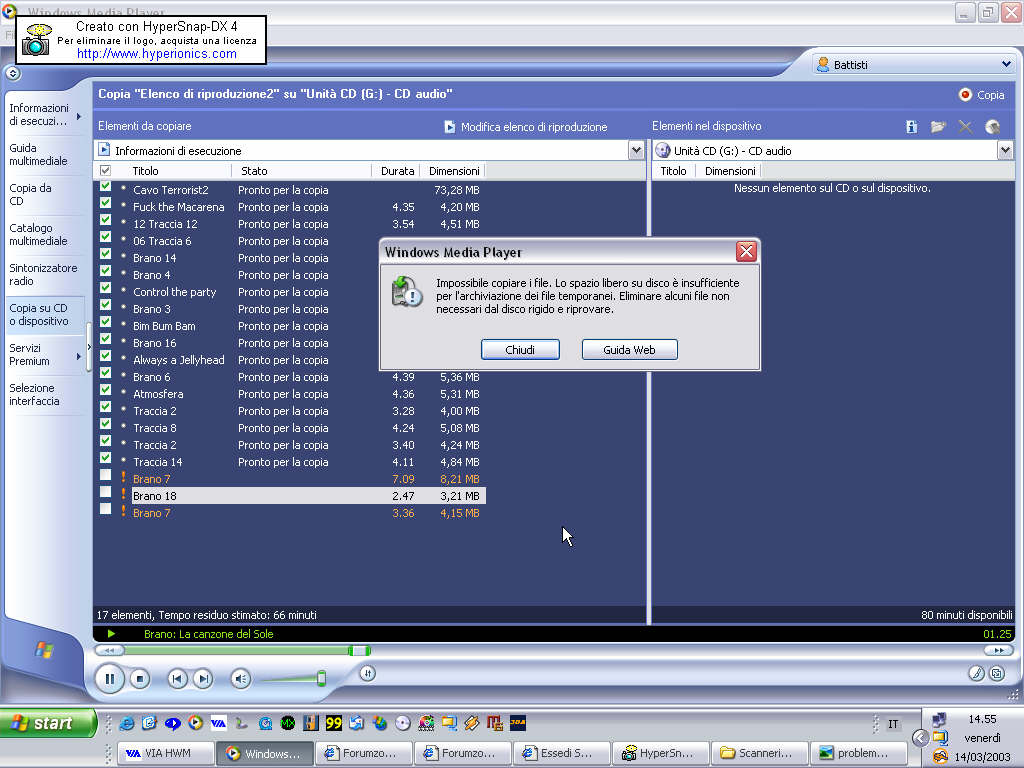Click the rewind icon at seek bar start
The height and width of the screenshot is (768, 1024).
coord(109,650)
